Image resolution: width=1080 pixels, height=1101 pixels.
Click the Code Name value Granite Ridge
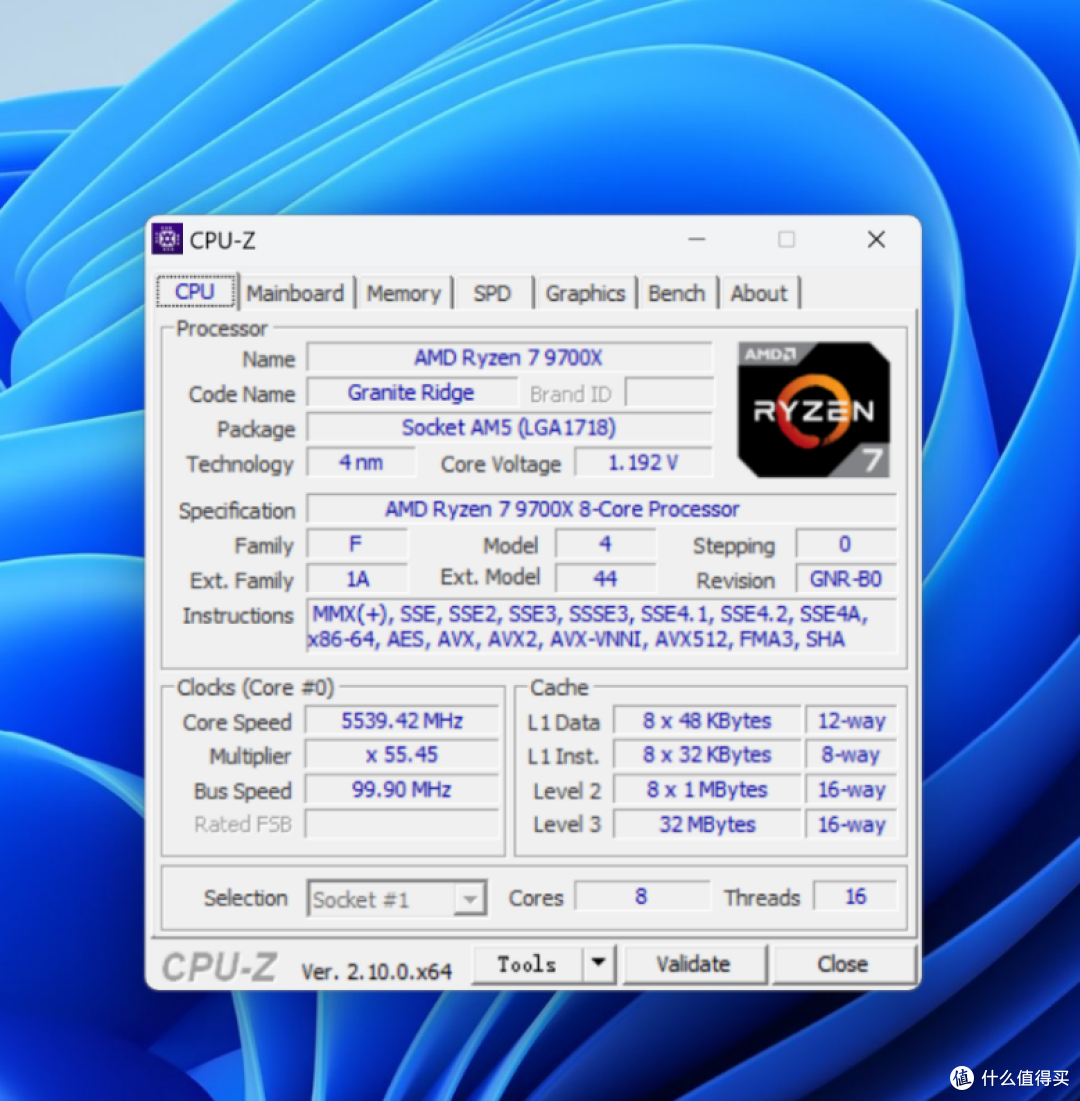[411, 393]
